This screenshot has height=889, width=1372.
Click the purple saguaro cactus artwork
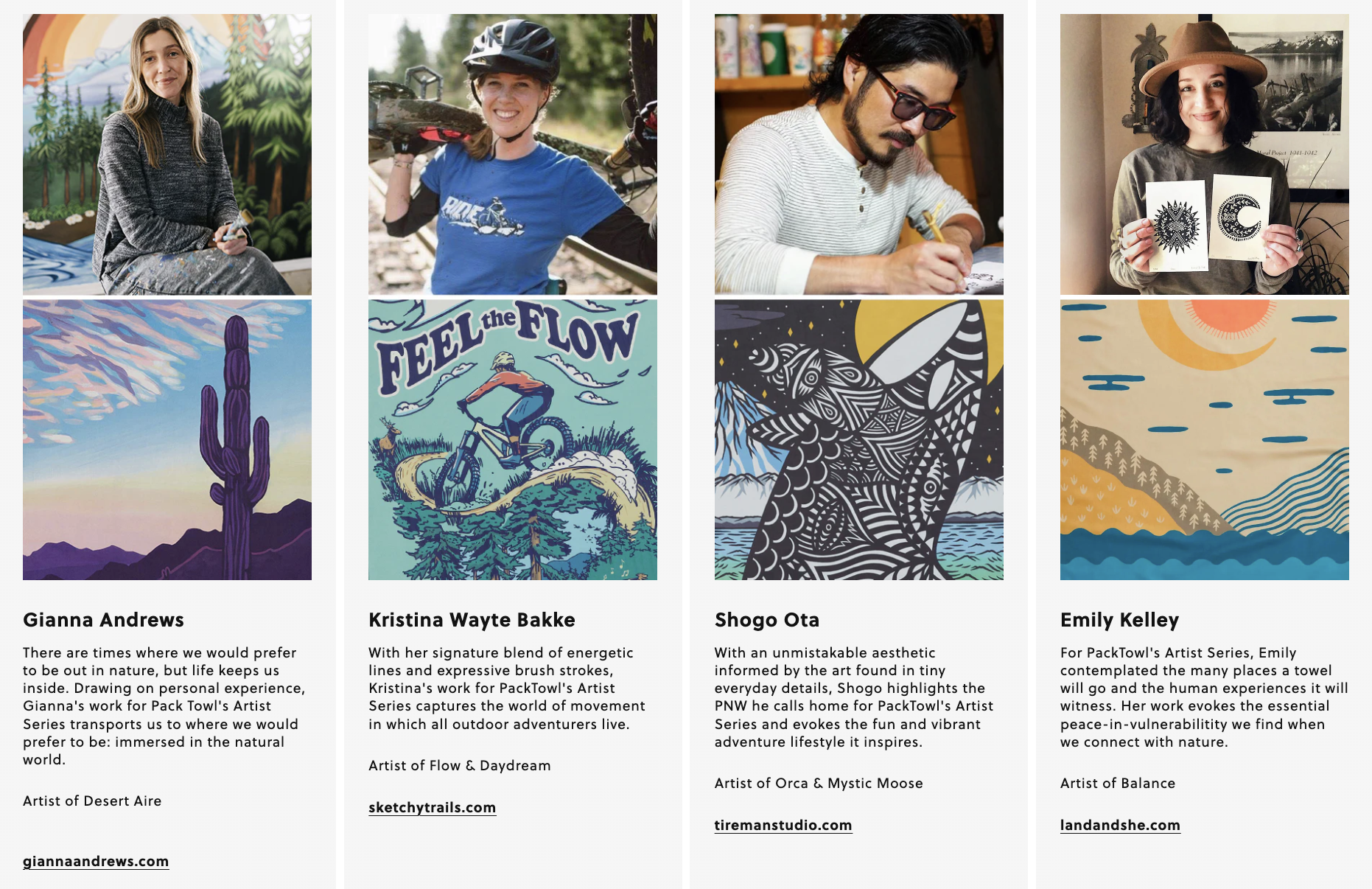[167, 440]
